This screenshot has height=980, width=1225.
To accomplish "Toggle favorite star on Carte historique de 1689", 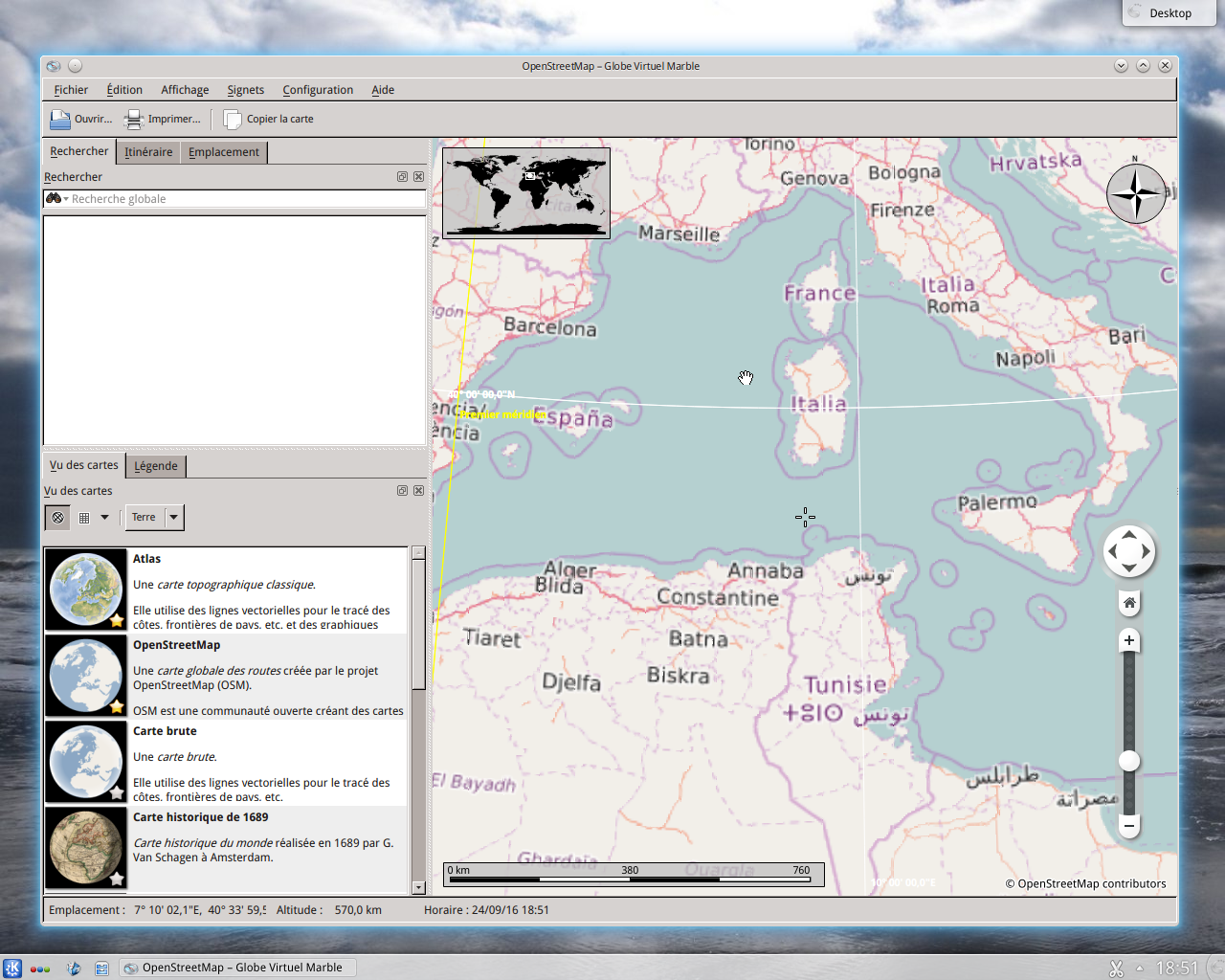I will (117, 879).
